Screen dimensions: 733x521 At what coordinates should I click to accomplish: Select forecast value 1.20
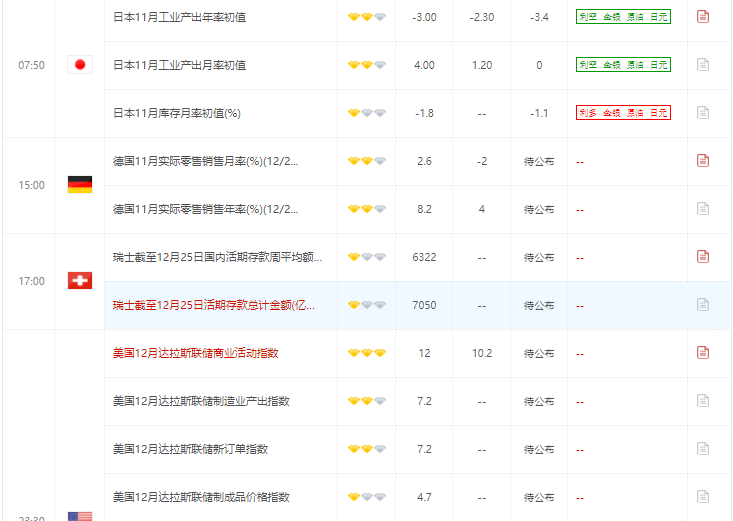pos(481,65)
